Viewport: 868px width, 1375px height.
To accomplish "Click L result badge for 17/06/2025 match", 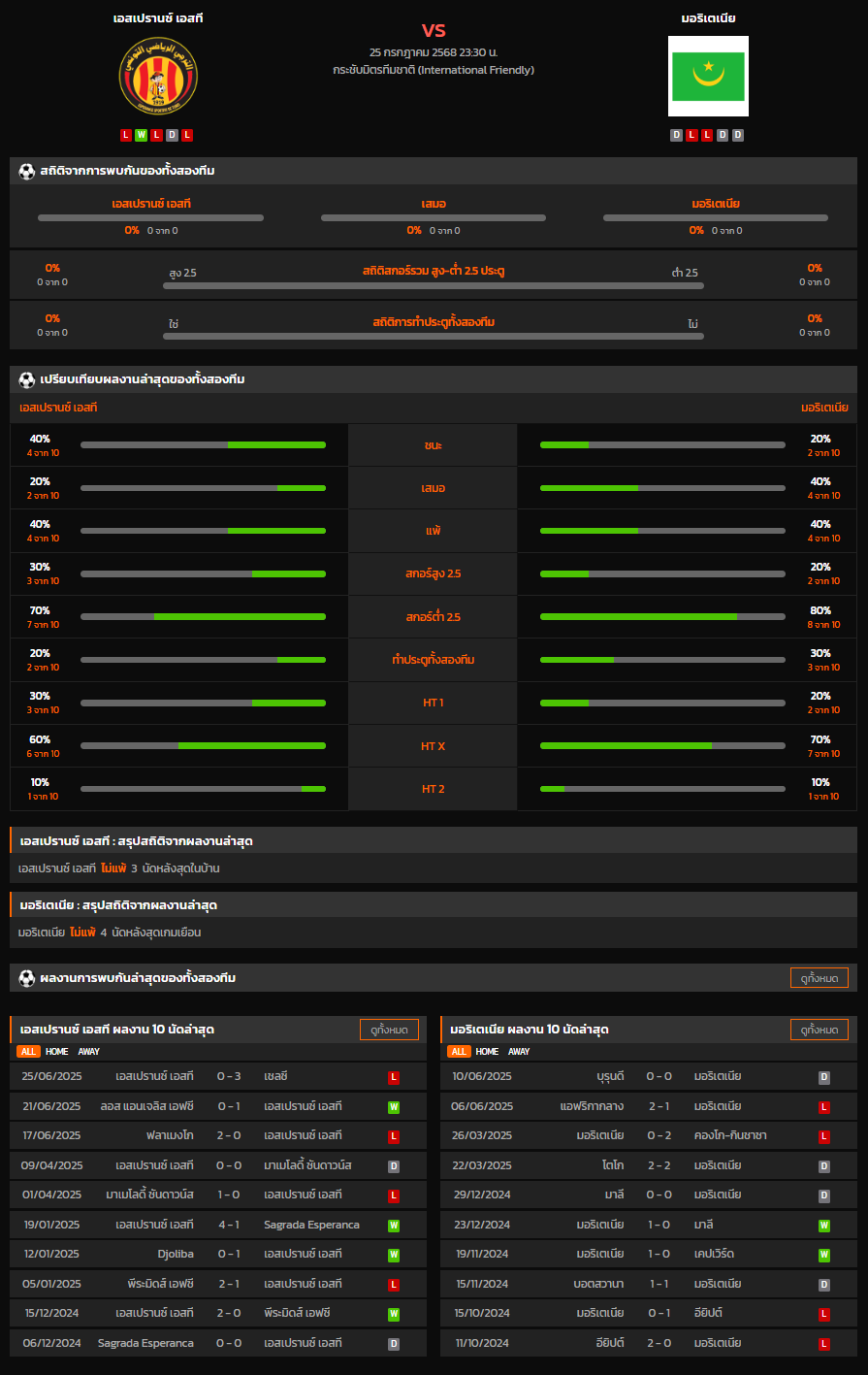I will [x=394, y=1136].
